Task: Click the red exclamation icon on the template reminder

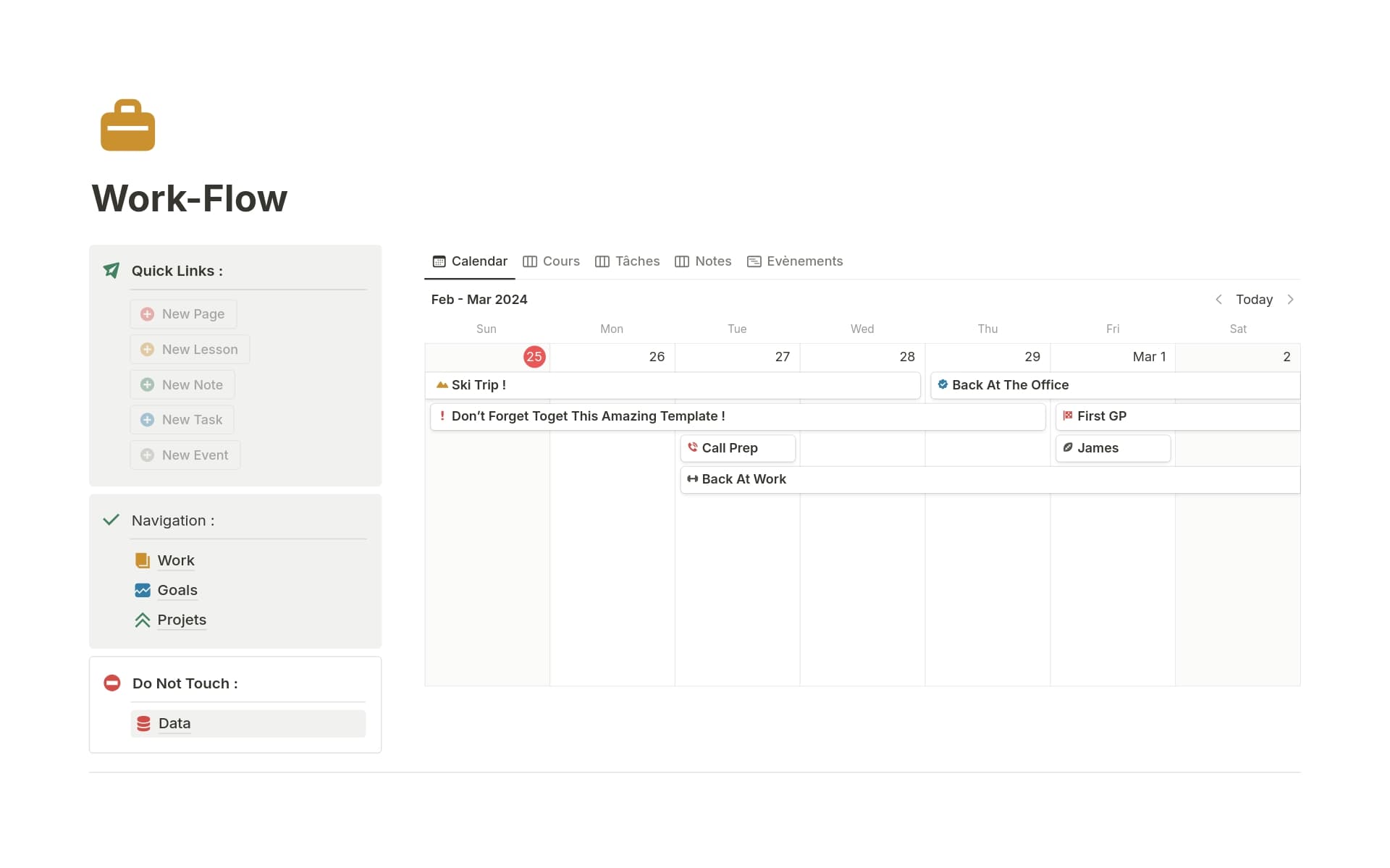Action: 444,416
